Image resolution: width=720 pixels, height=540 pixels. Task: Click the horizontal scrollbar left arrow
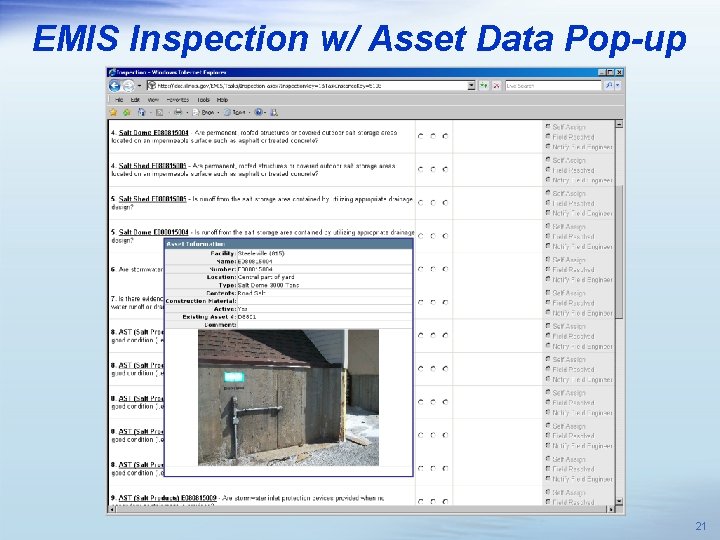pyautogui.click(x=112, y=509)
